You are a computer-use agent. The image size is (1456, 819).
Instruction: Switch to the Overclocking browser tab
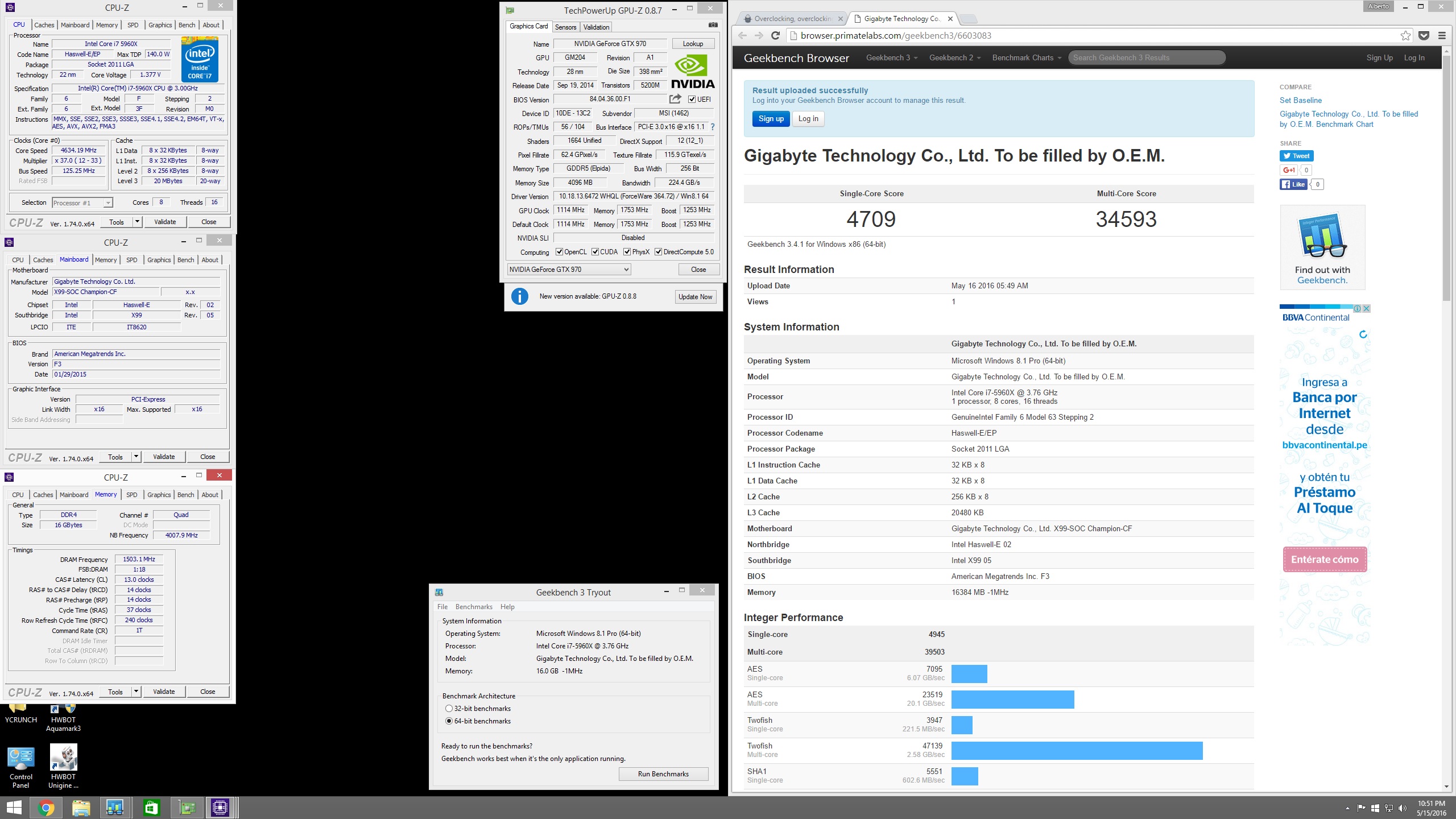[792, 19]
